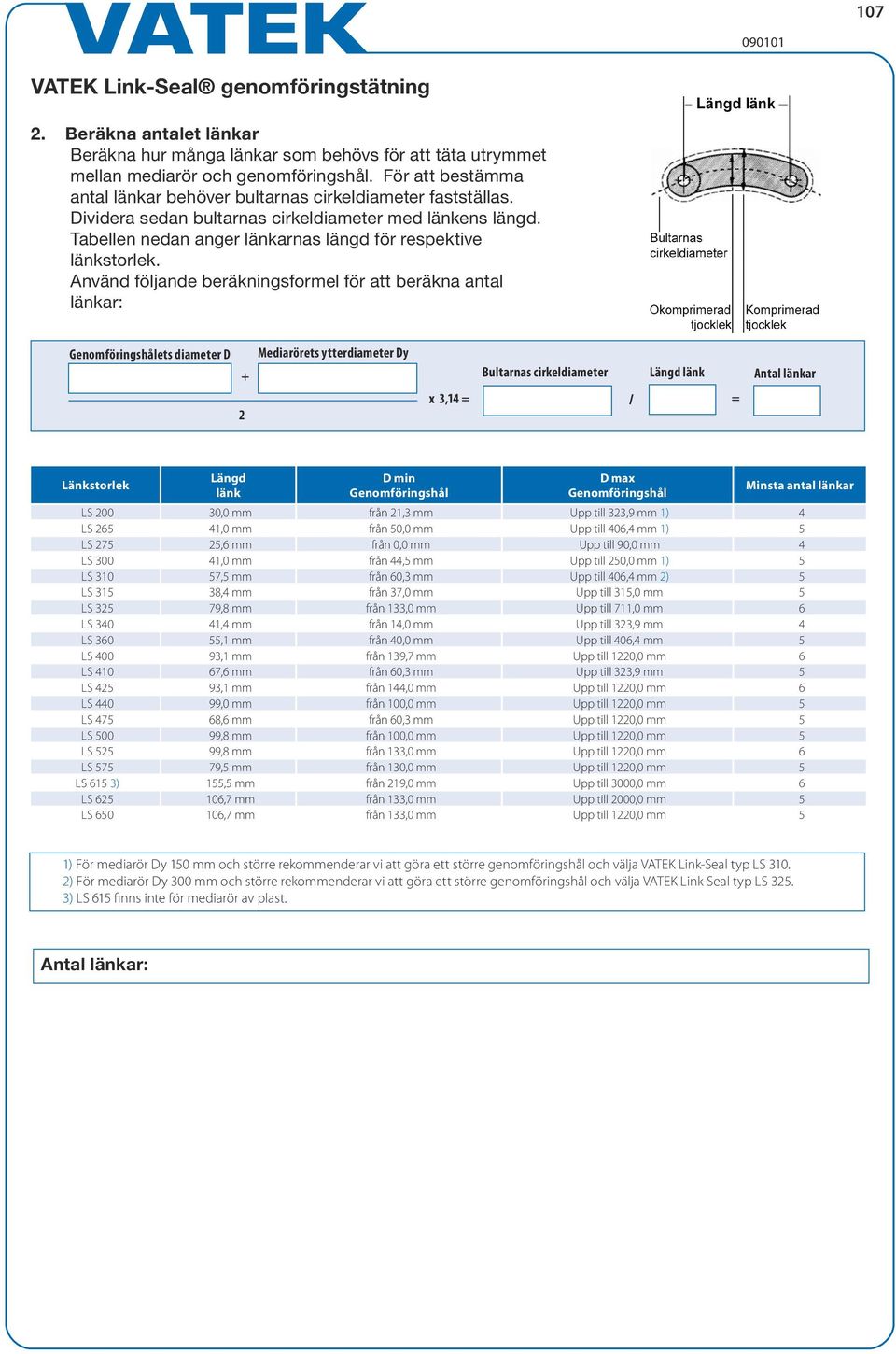Screen dimensions: 896x1354
Task: Click the VATEK logo at the top
Action: (x=217, y=28)
